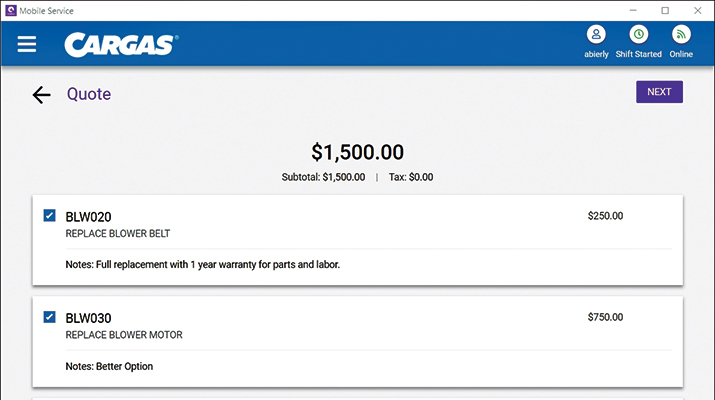Uncheck the BLW030 blower motor checkbox
Viewport: 715px width, 400px height.
click(50, 317)
